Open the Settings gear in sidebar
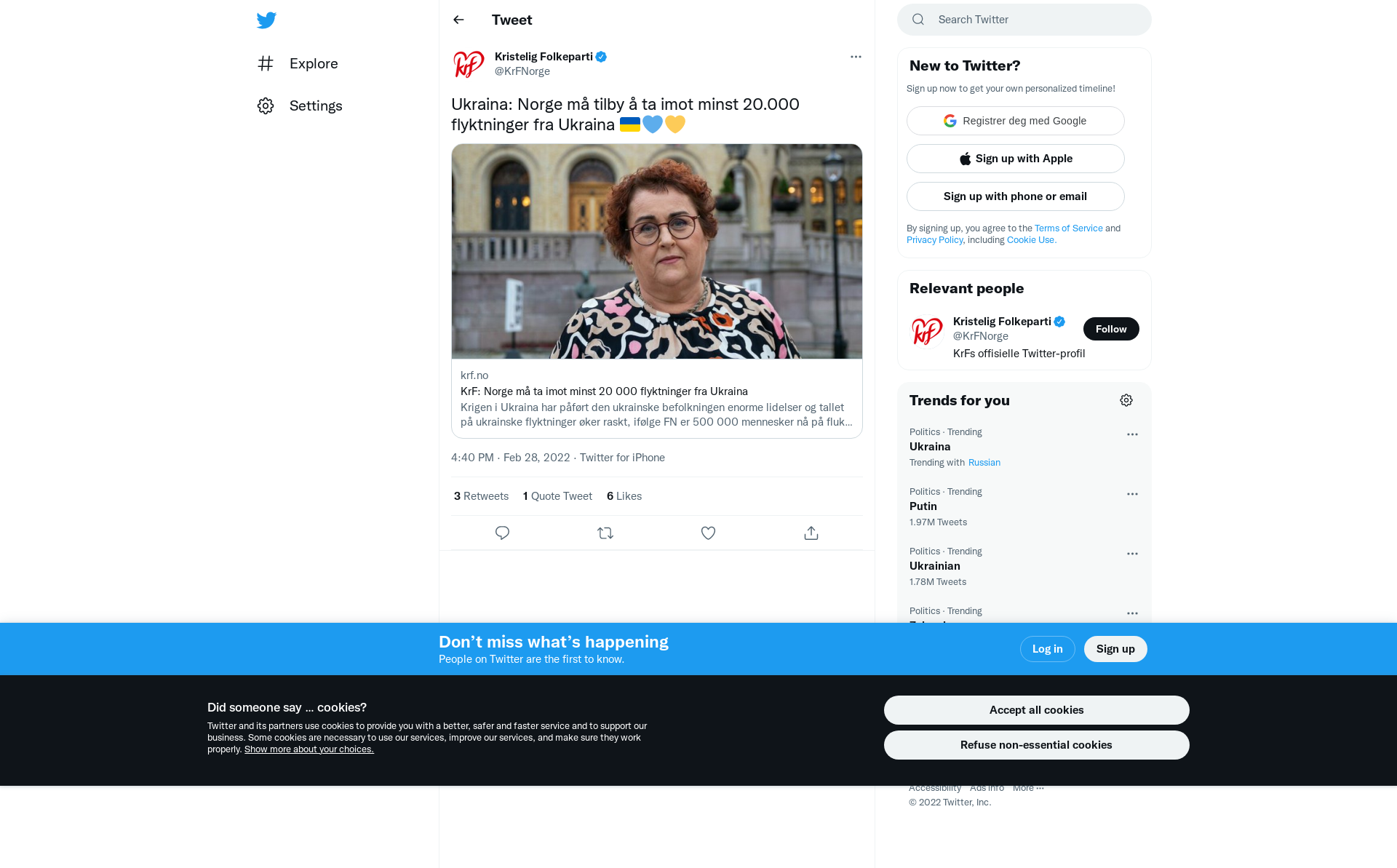This screenshot has height=868, width=1397. point(299,105)
